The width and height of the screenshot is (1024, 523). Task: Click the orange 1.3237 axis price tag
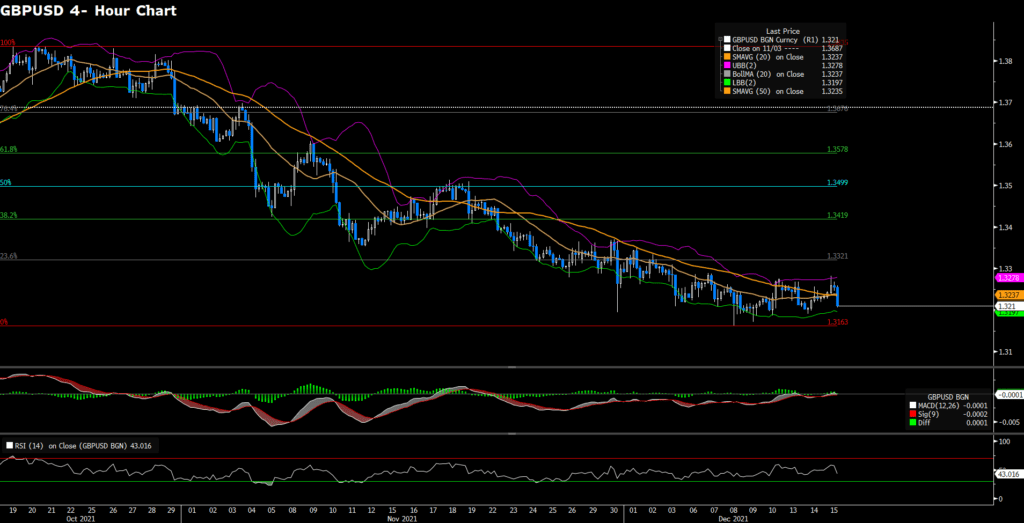pyautogui.click(x=1008, y=295)
